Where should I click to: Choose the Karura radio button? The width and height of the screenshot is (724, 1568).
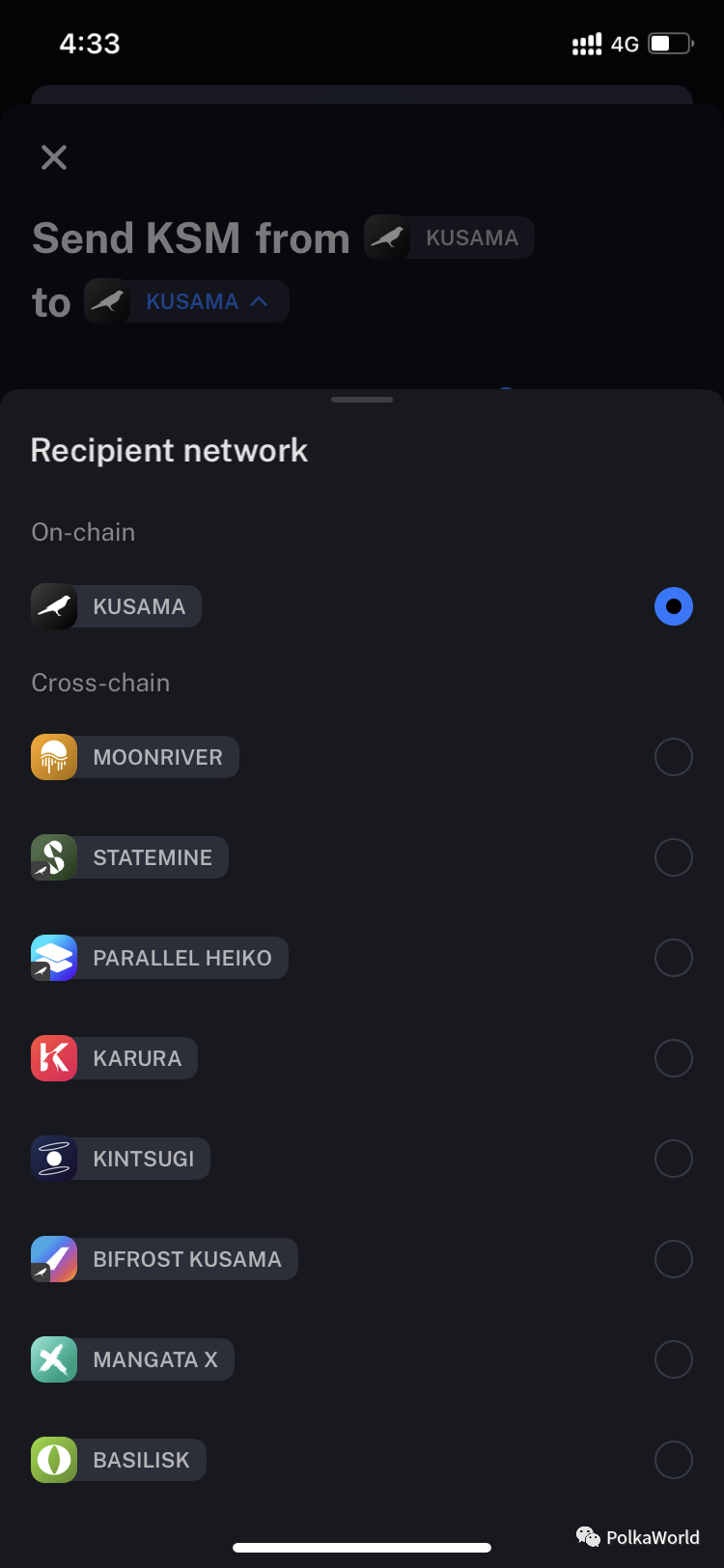click(673, 1058)
